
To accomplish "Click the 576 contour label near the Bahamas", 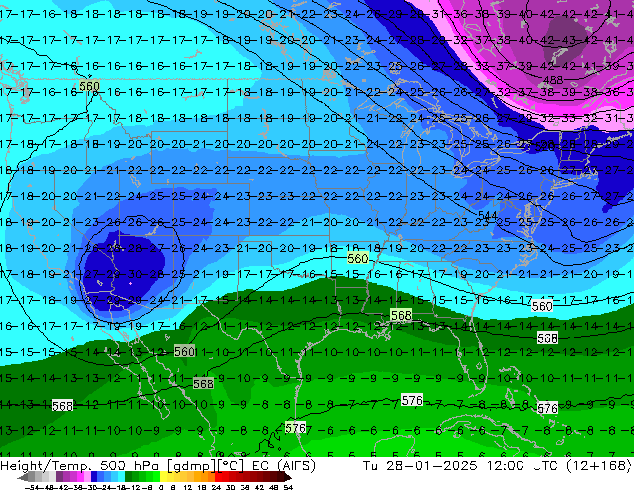I will [x=547, y=408].
